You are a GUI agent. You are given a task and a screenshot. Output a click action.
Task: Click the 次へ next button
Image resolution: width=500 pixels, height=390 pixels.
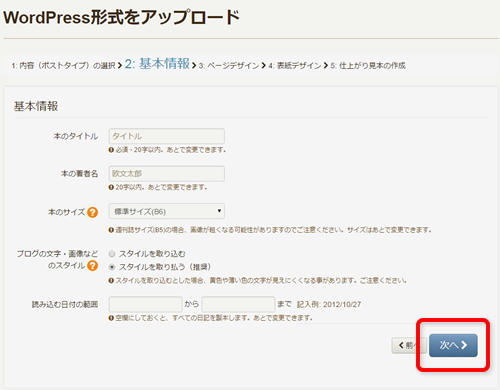pyautogui.click(x=453, y=345)
